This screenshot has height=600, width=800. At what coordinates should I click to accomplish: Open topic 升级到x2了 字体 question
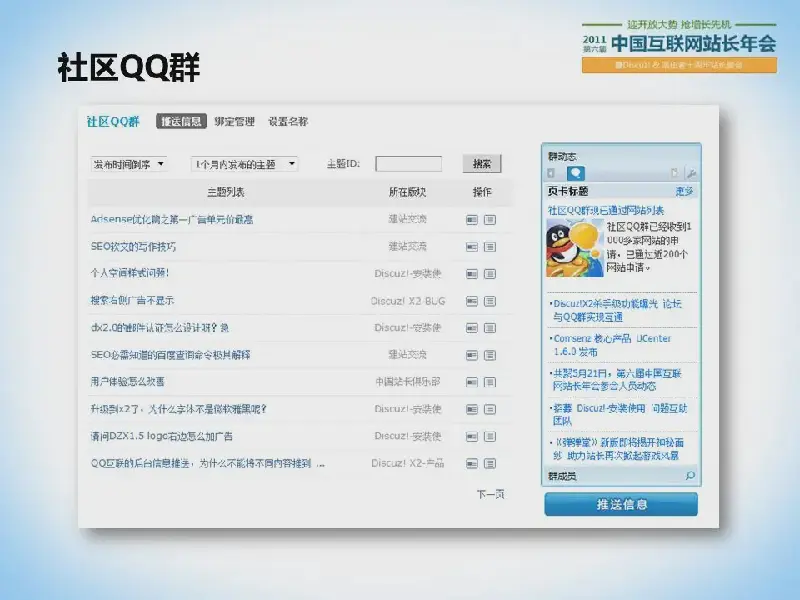[179, 409]
